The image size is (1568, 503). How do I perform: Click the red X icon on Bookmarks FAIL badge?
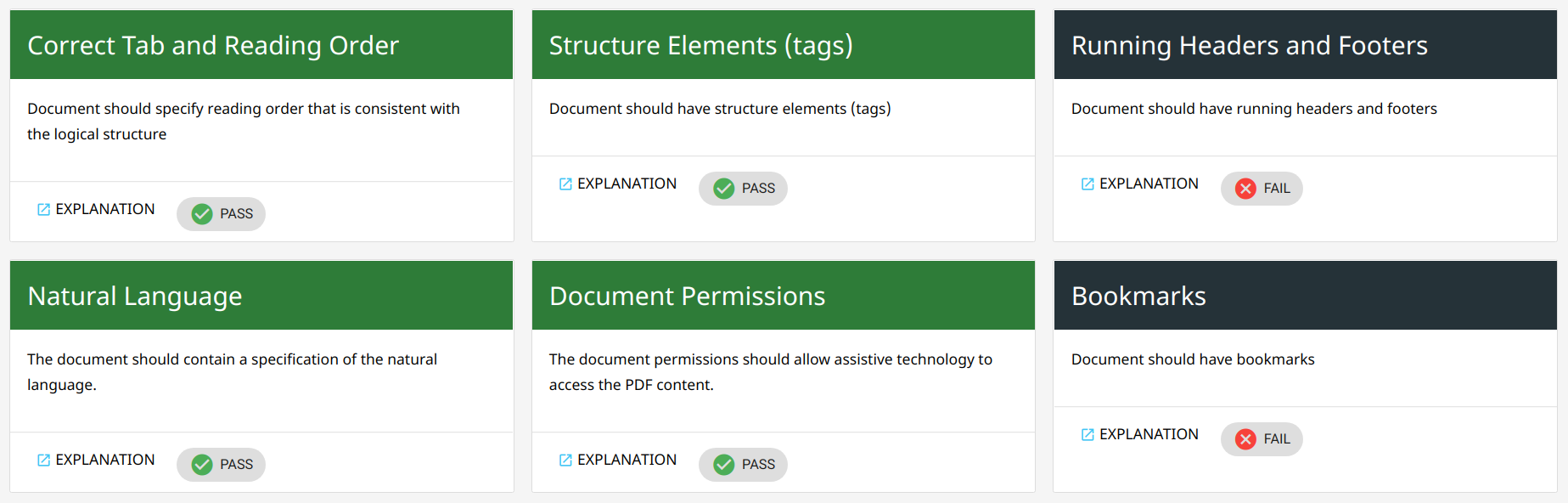pos(1245,438)
